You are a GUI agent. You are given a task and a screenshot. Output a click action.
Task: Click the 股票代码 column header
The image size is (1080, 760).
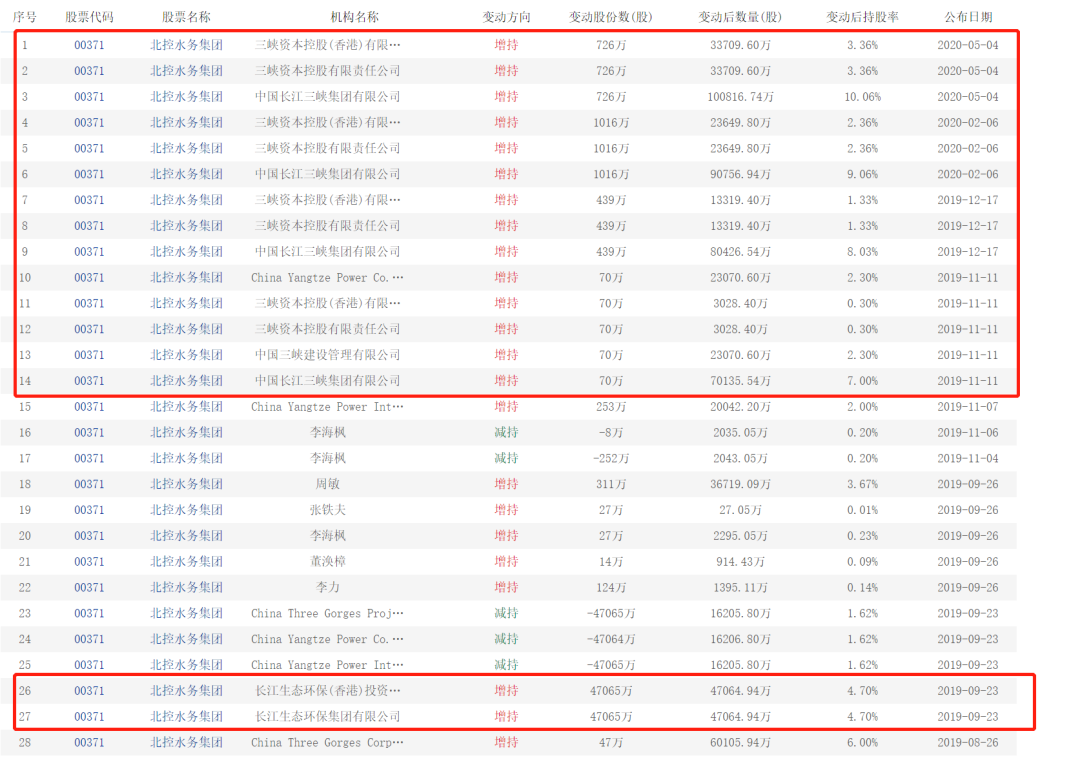coord(90,17)
